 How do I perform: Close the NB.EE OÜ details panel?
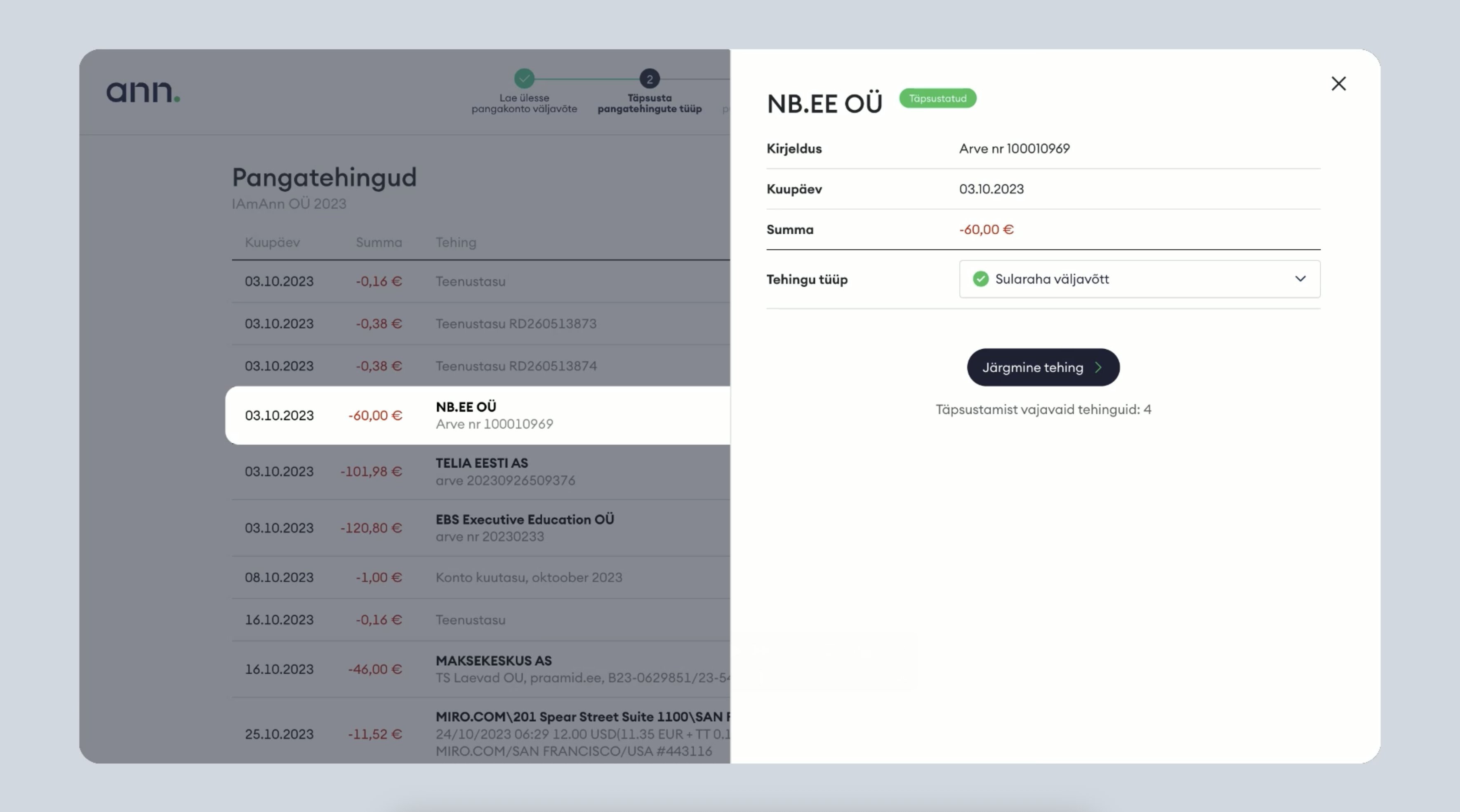coord(1338,84)
